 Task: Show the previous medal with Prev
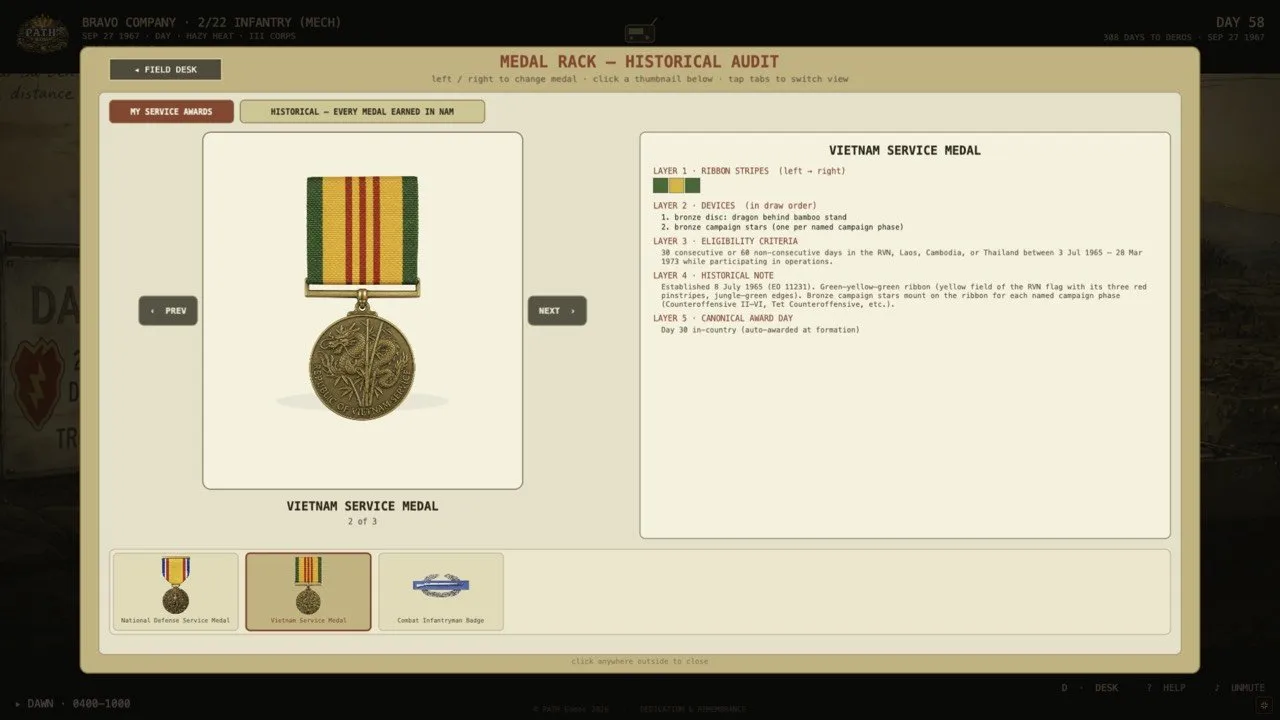[168, 311]
